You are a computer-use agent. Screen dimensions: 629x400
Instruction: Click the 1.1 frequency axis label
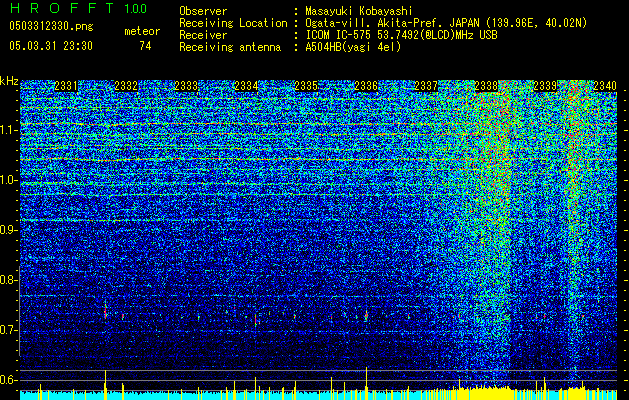(9, 130)
